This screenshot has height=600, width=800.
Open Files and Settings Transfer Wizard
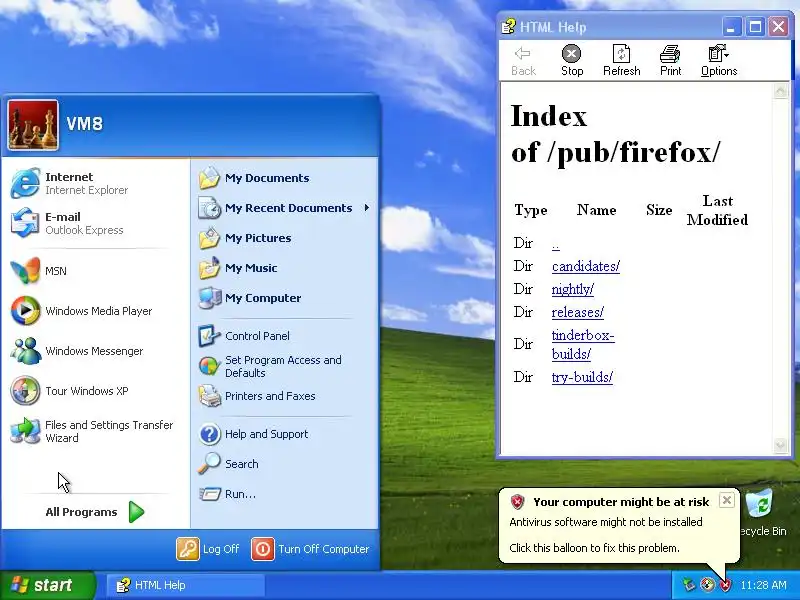pyautogui.click(x=95, y=431)
